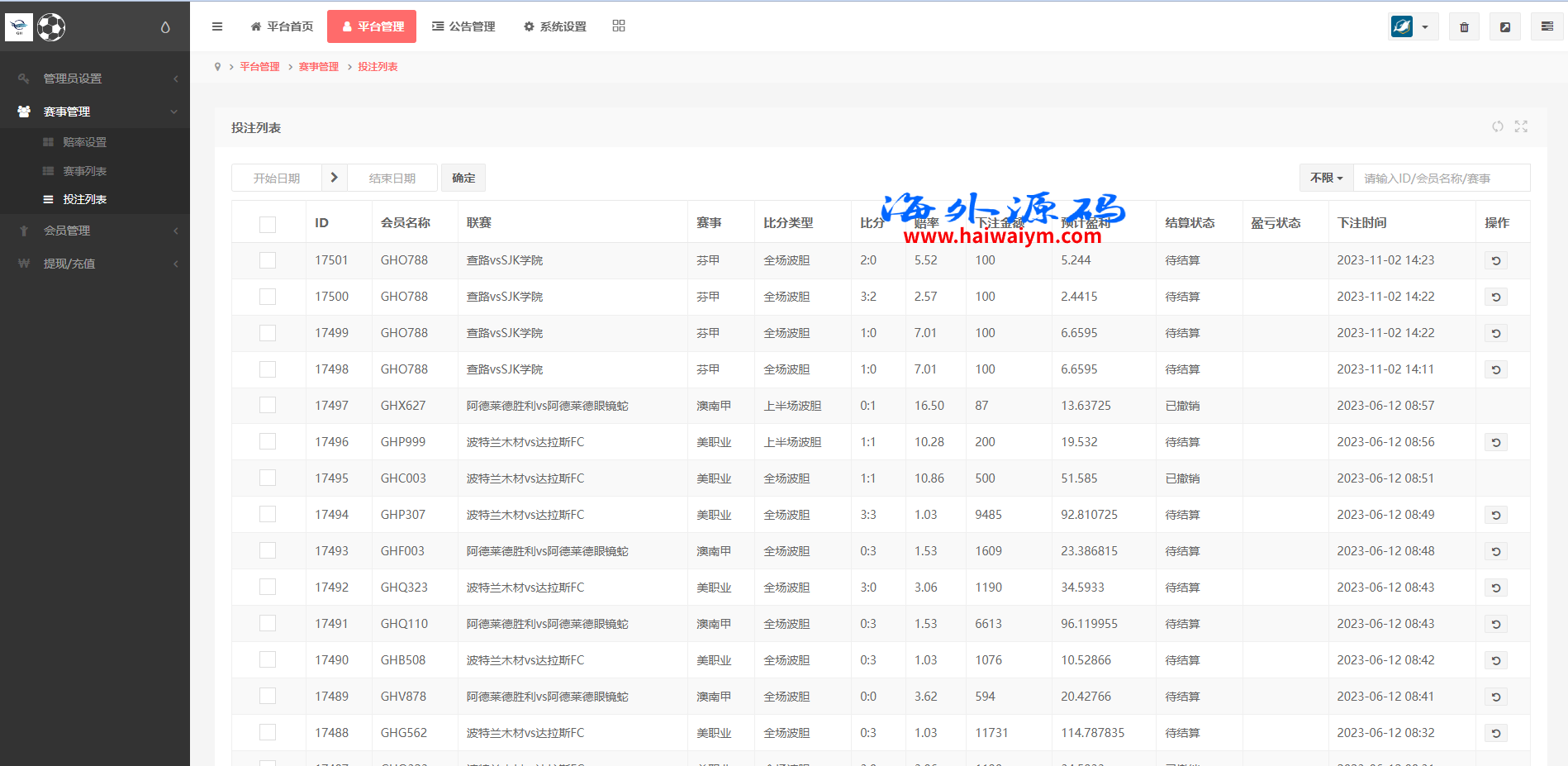Expand panel to fullscreen using expand icon

click(1521, 126)
